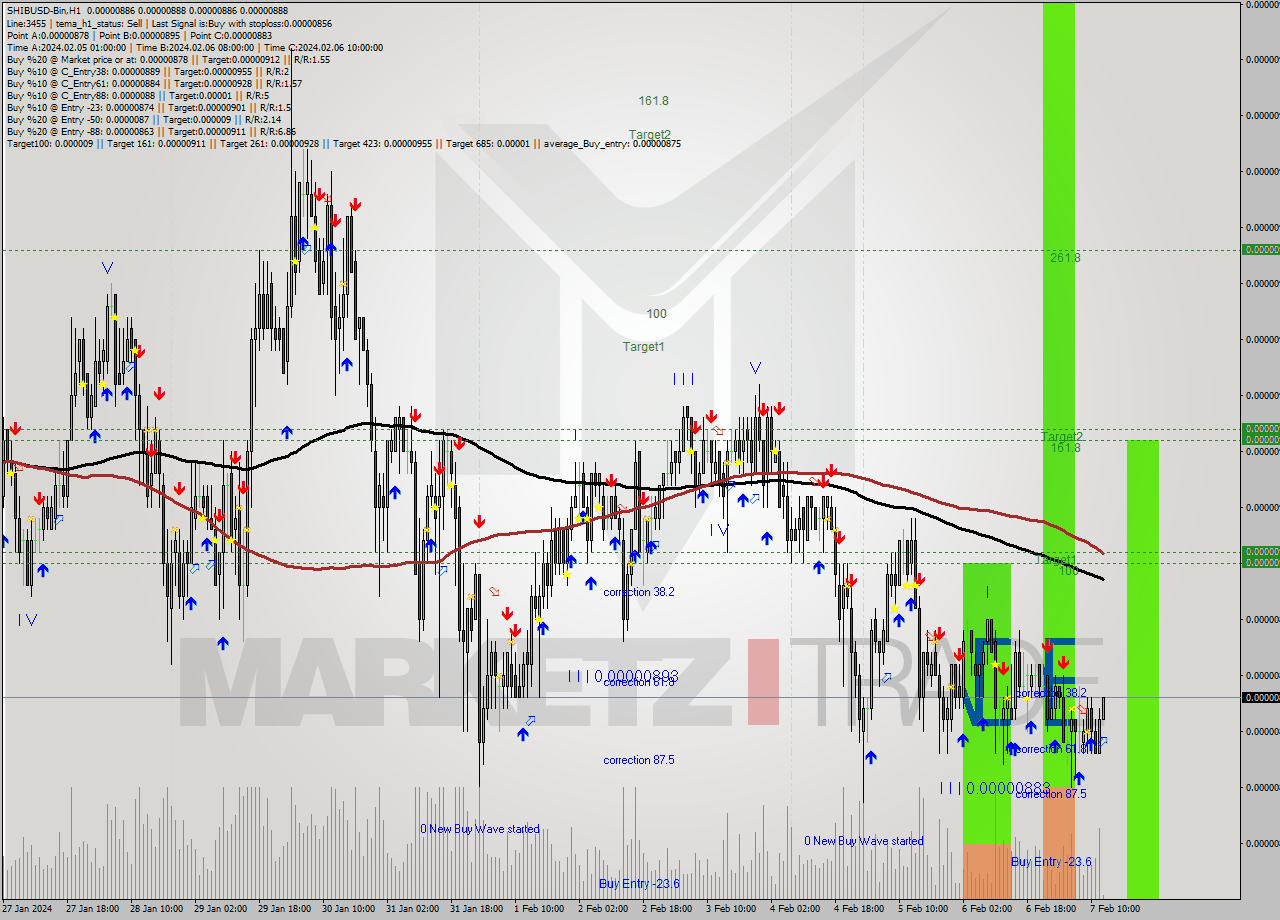Image resolution: width=1280 pixels, height=920 pixels.
Task: Select the 'Buy %20 @ Entry -88' line
Action: [152, 131]
